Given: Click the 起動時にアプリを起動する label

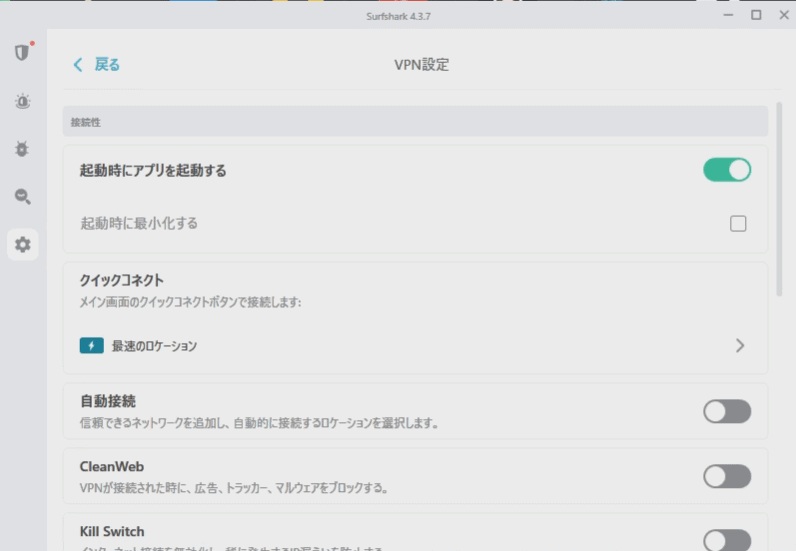Looking at the screenshot, I should coord(153,171).
